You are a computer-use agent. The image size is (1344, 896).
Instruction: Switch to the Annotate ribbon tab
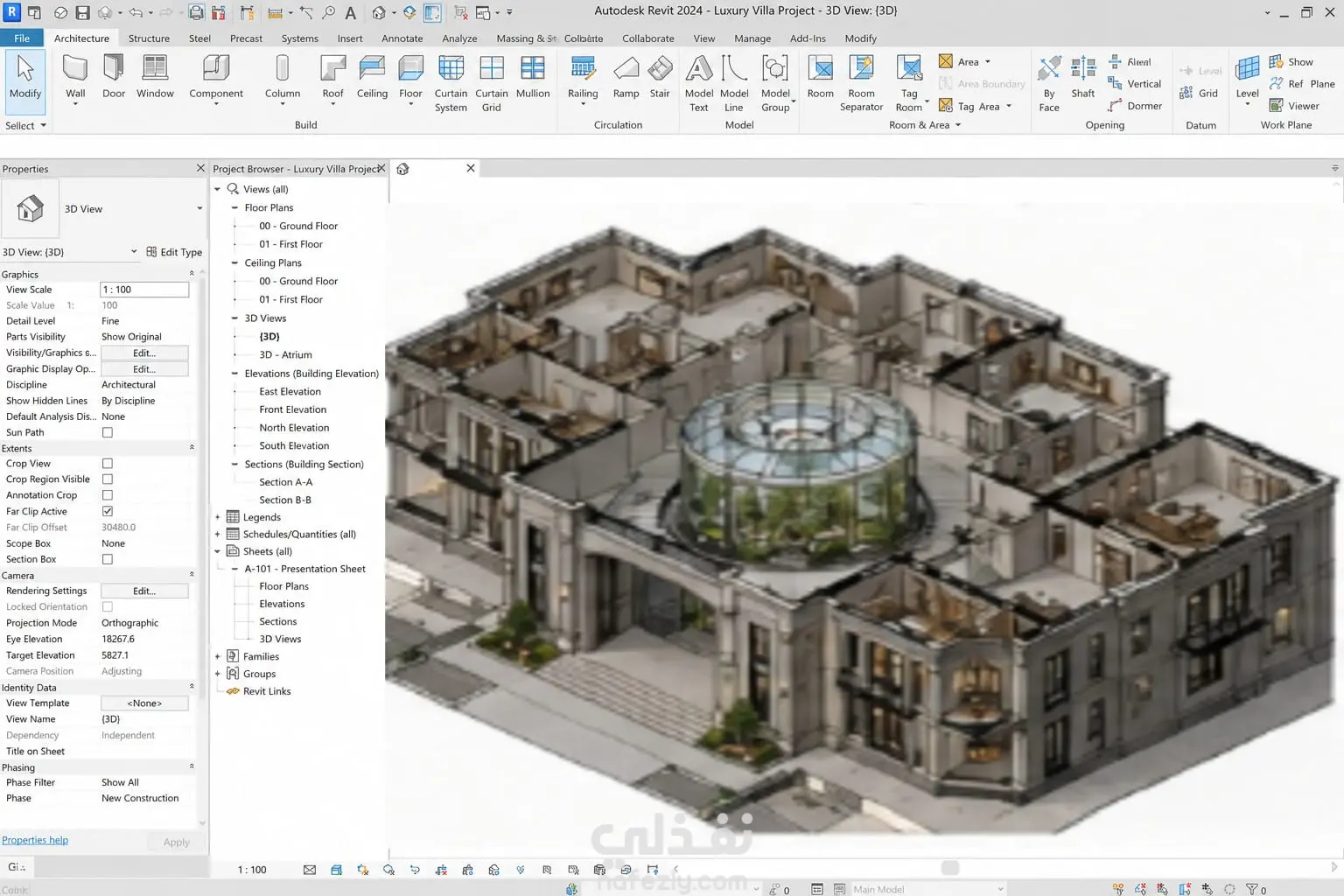402,38
